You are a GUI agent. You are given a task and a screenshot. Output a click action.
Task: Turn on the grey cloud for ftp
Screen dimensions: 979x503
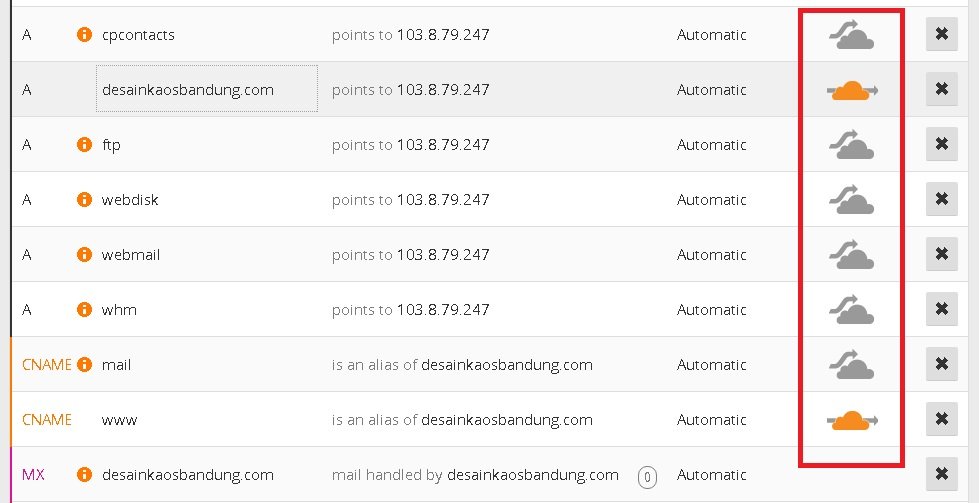[x=851, y=146]
